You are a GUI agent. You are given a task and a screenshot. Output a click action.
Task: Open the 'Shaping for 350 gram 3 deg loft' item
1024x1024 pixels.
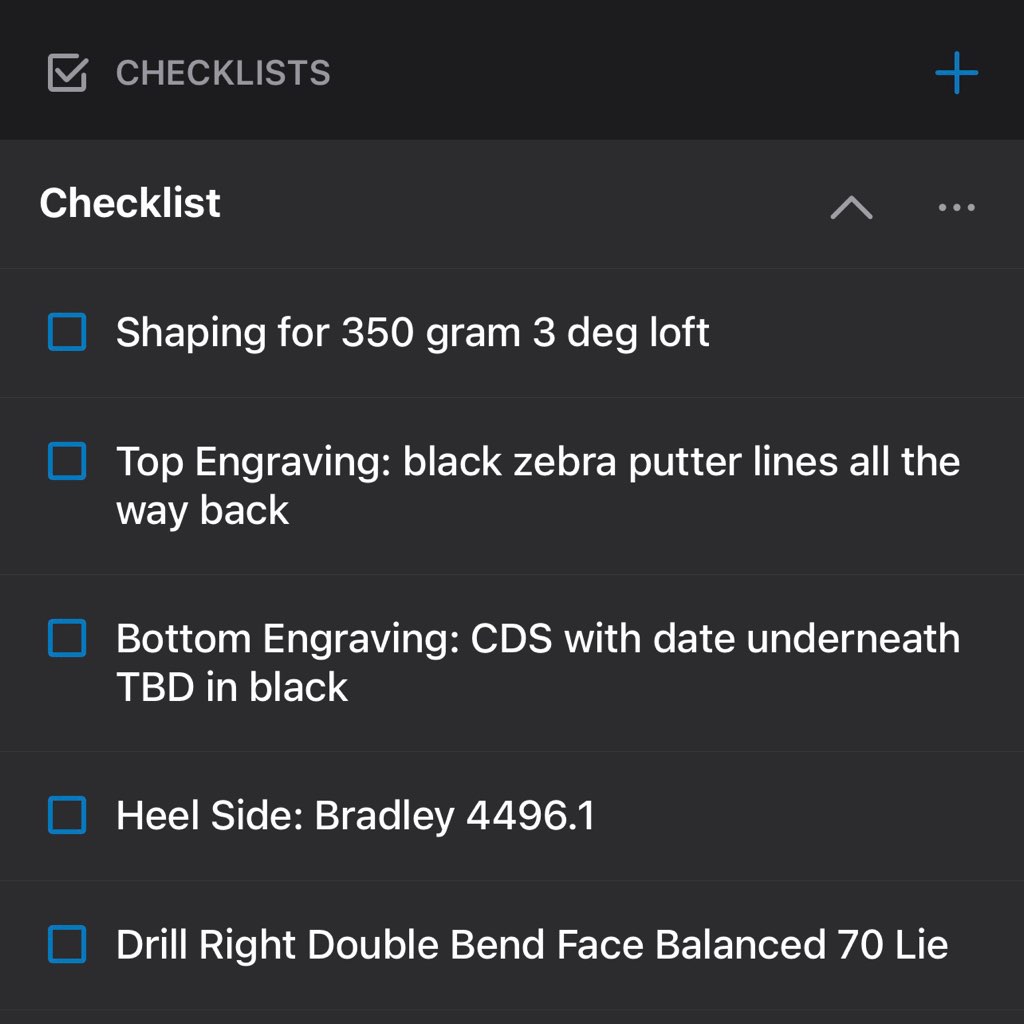click(x=412, y=333)
